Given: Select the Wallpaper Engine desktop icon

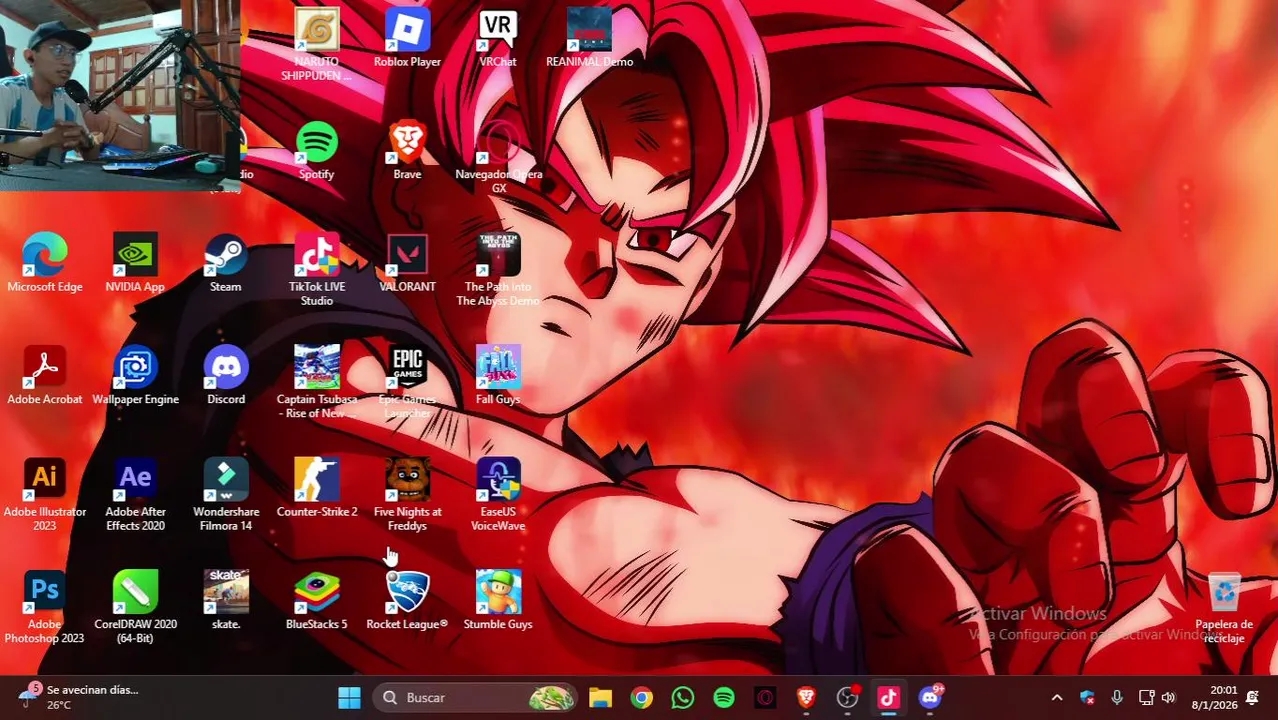Looking at the screenshot, I should click(x=135, y=376).
